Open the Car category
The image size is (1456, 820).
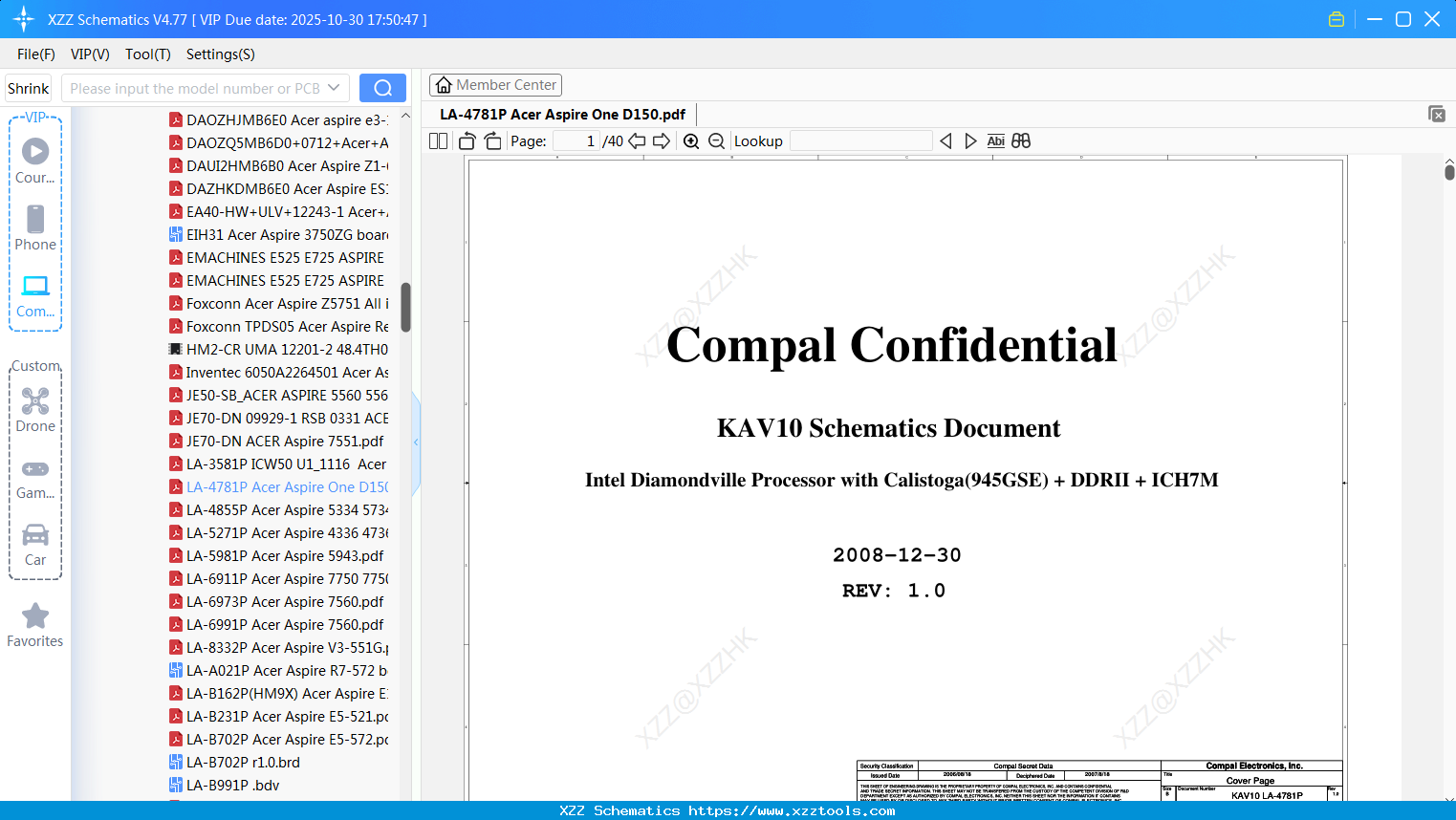click(35, 545)
